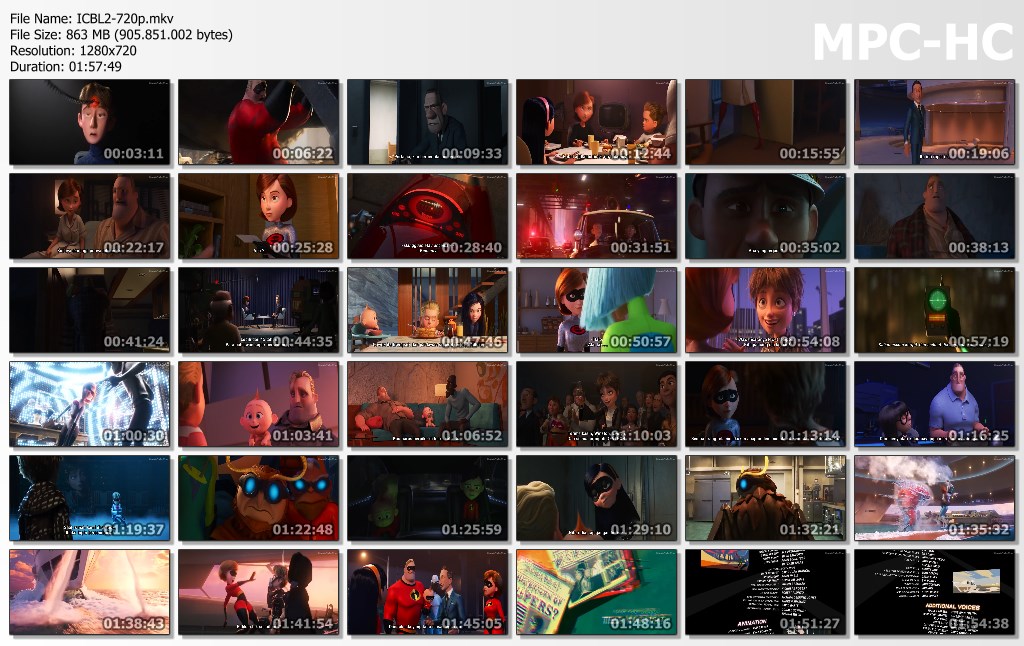
Task: Select the frame timestamped 00:22:17
Action: (89, 216)
